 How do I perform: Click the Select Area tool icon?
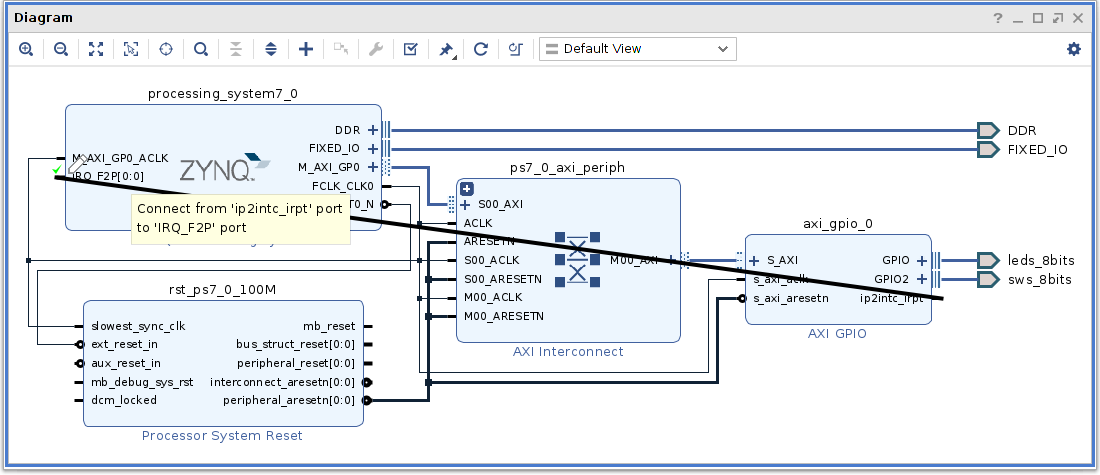(x=131, y=49)
